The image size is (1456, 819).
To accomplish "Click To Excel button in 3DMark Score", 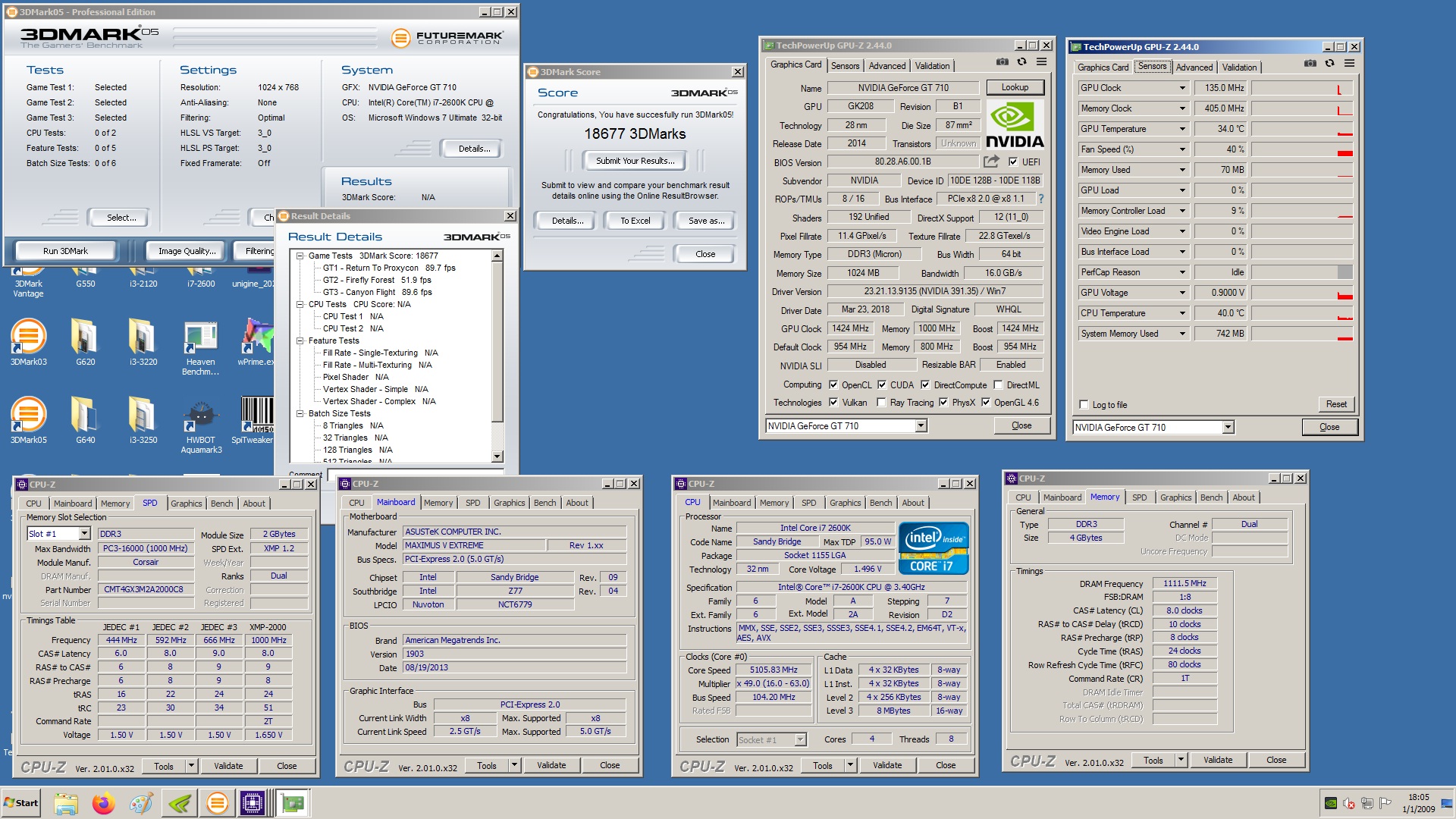I will click(x=635, y=221).
